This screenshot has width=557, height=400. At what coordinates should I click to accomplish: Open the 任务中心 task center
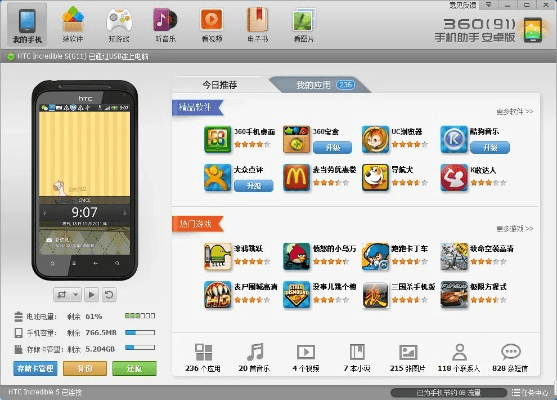(530, 393)
